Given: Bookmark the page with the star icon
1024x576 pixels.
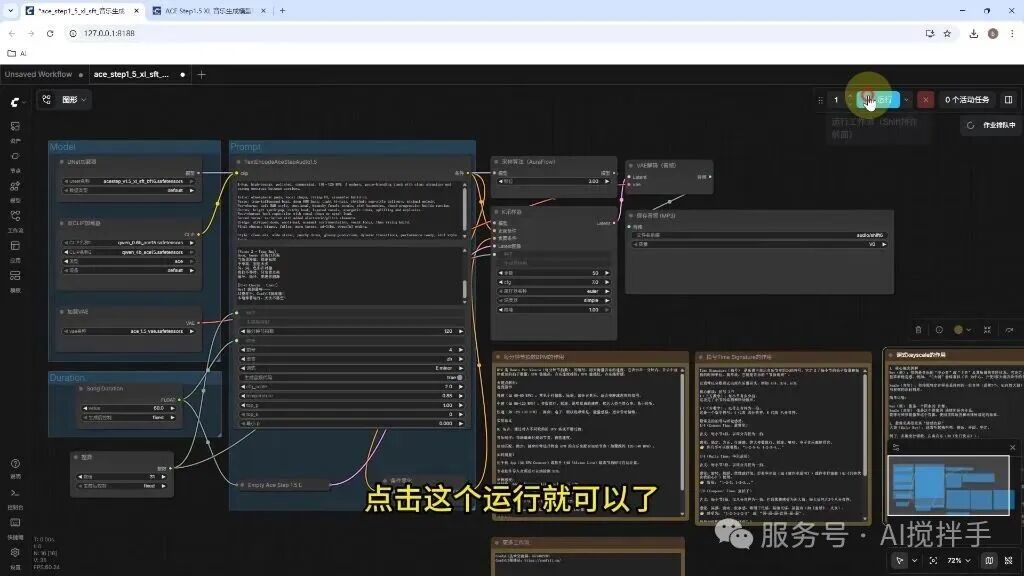Looking at the screenshot, I should click(947, 33).
